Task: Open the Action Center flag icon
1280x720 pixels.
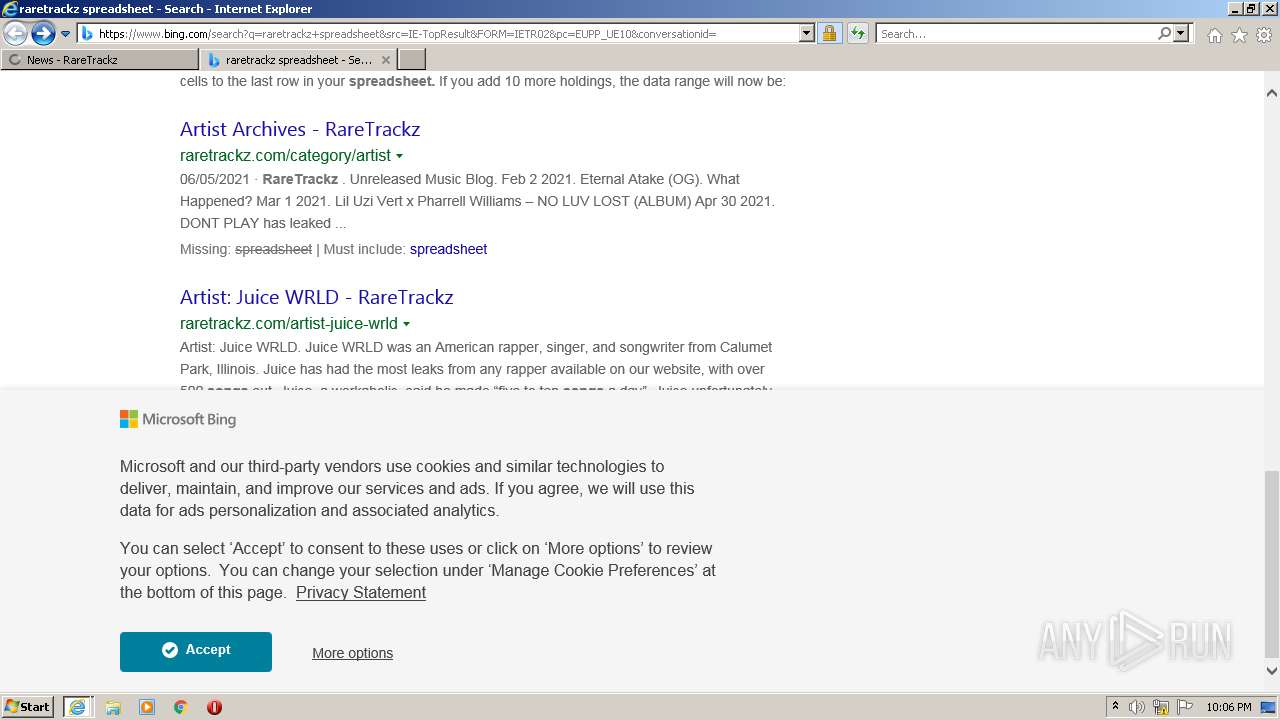Action: 1184,707
